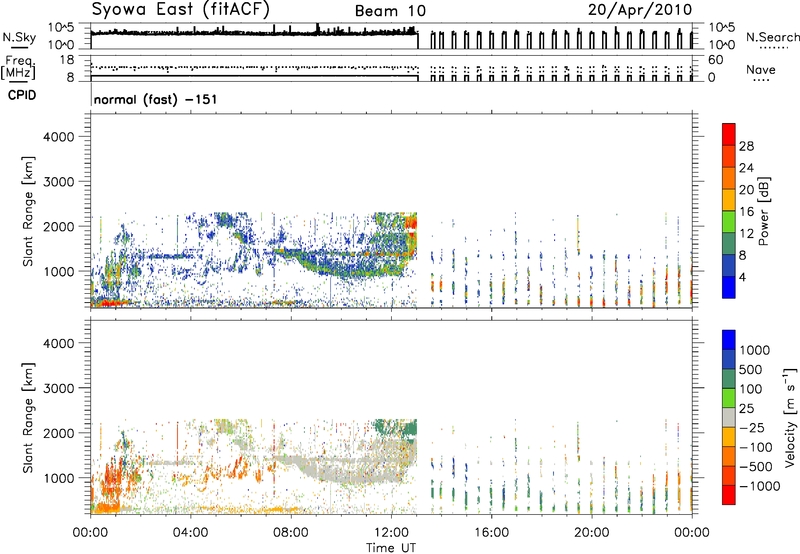Click '10^5' beside the N.Sky label

[61, 28]
